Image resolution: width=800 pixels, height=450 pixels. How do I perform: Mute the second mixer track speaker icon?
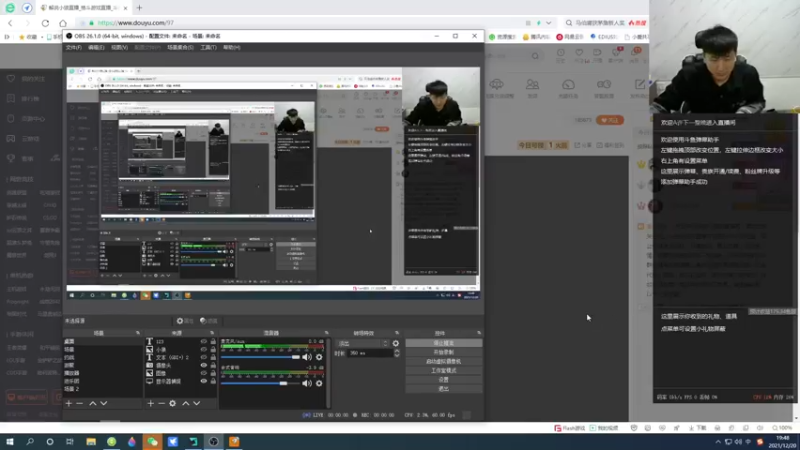(307, 383)
